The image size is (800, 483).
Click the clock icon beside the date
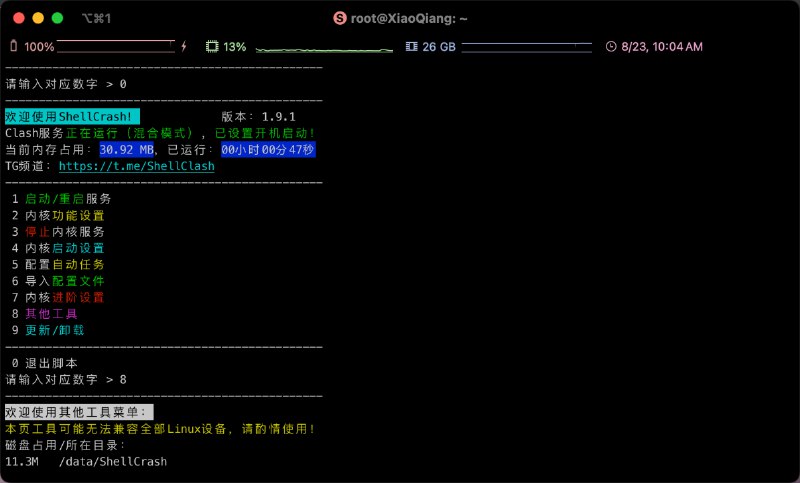[x=611, y=46]
